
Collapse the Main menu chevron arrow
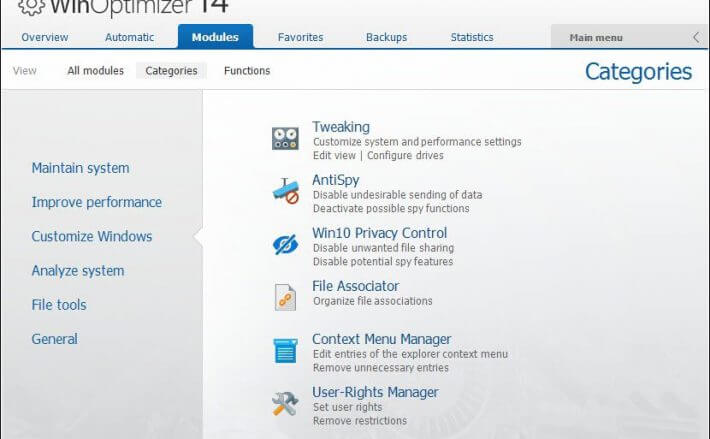pos(696,38)
